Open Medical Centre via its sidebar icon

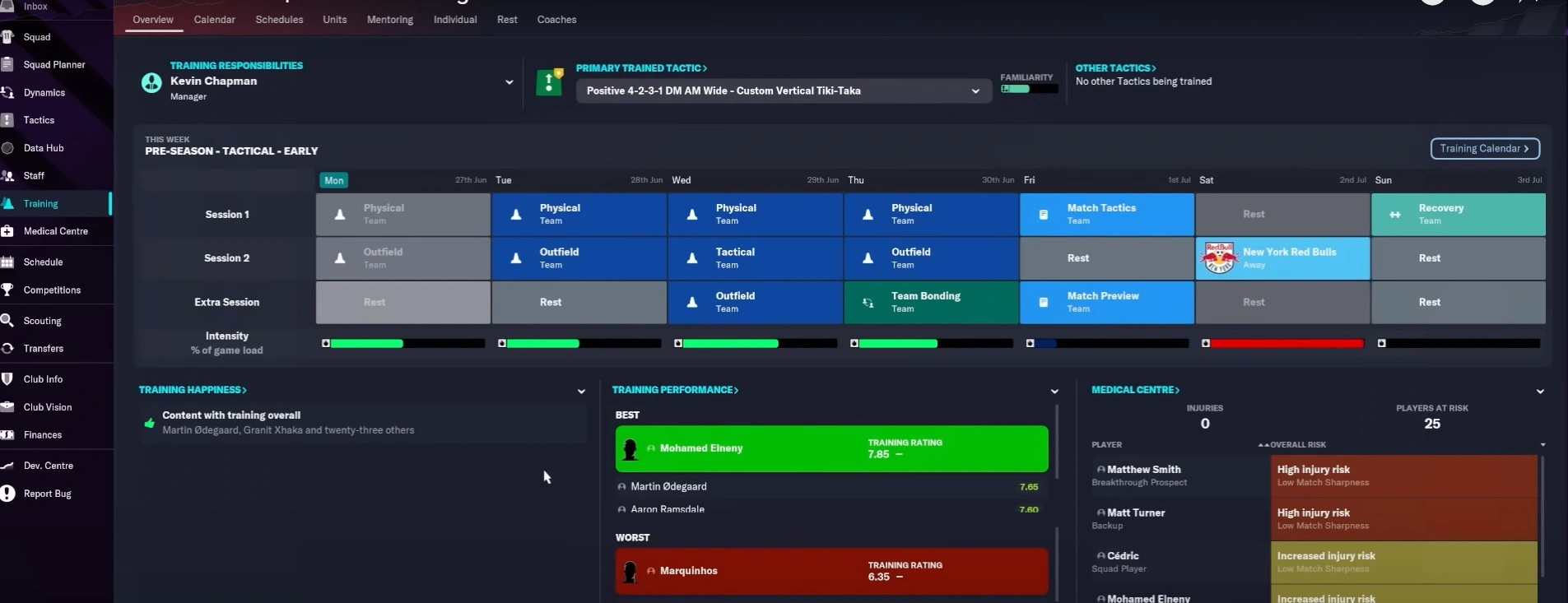[x=7, y=231]
